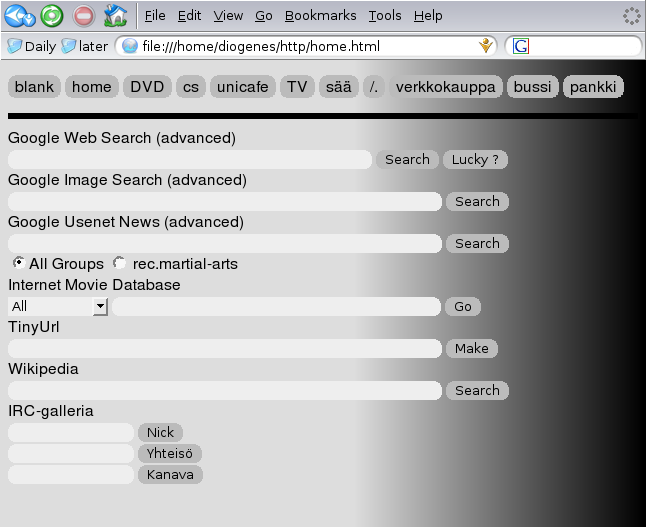Screen dimensions: 646x527
Task: Open the sää weather link
Action: 339,87
